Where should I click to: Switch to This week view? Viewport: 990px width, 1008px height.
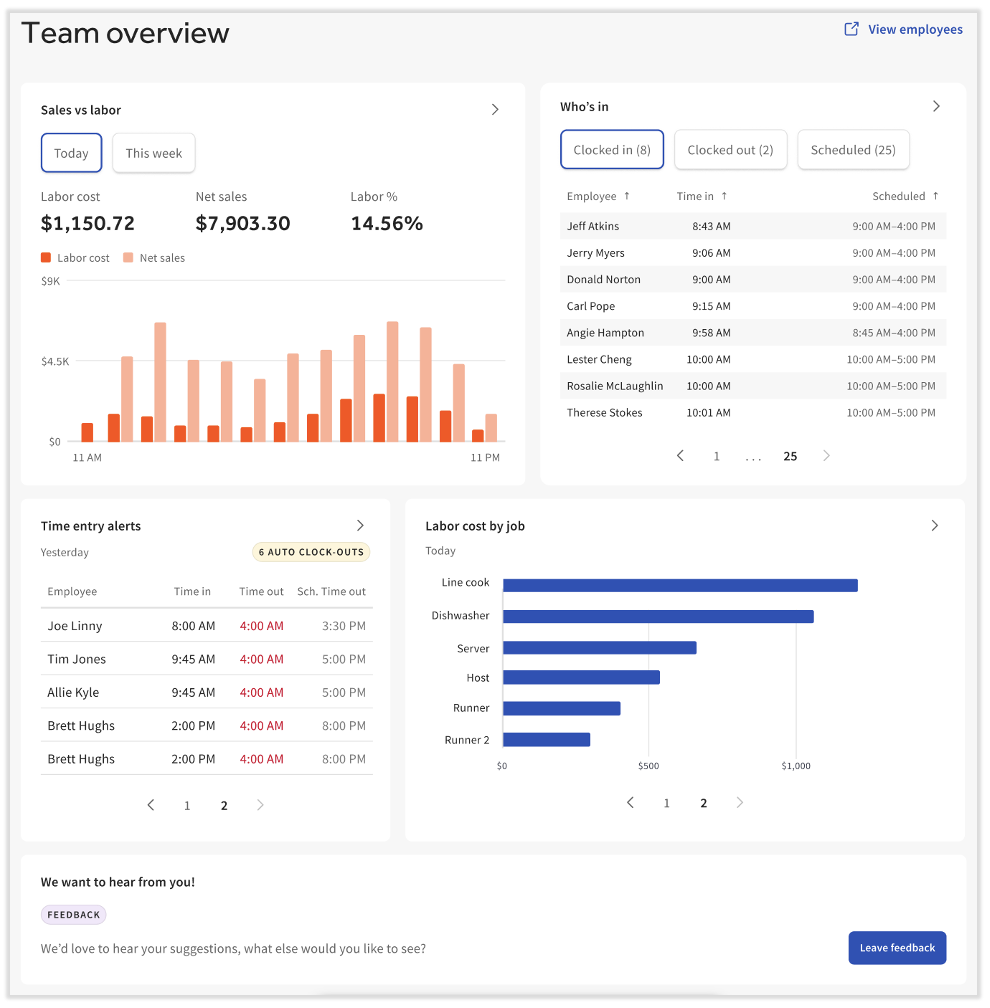(154, 153)
